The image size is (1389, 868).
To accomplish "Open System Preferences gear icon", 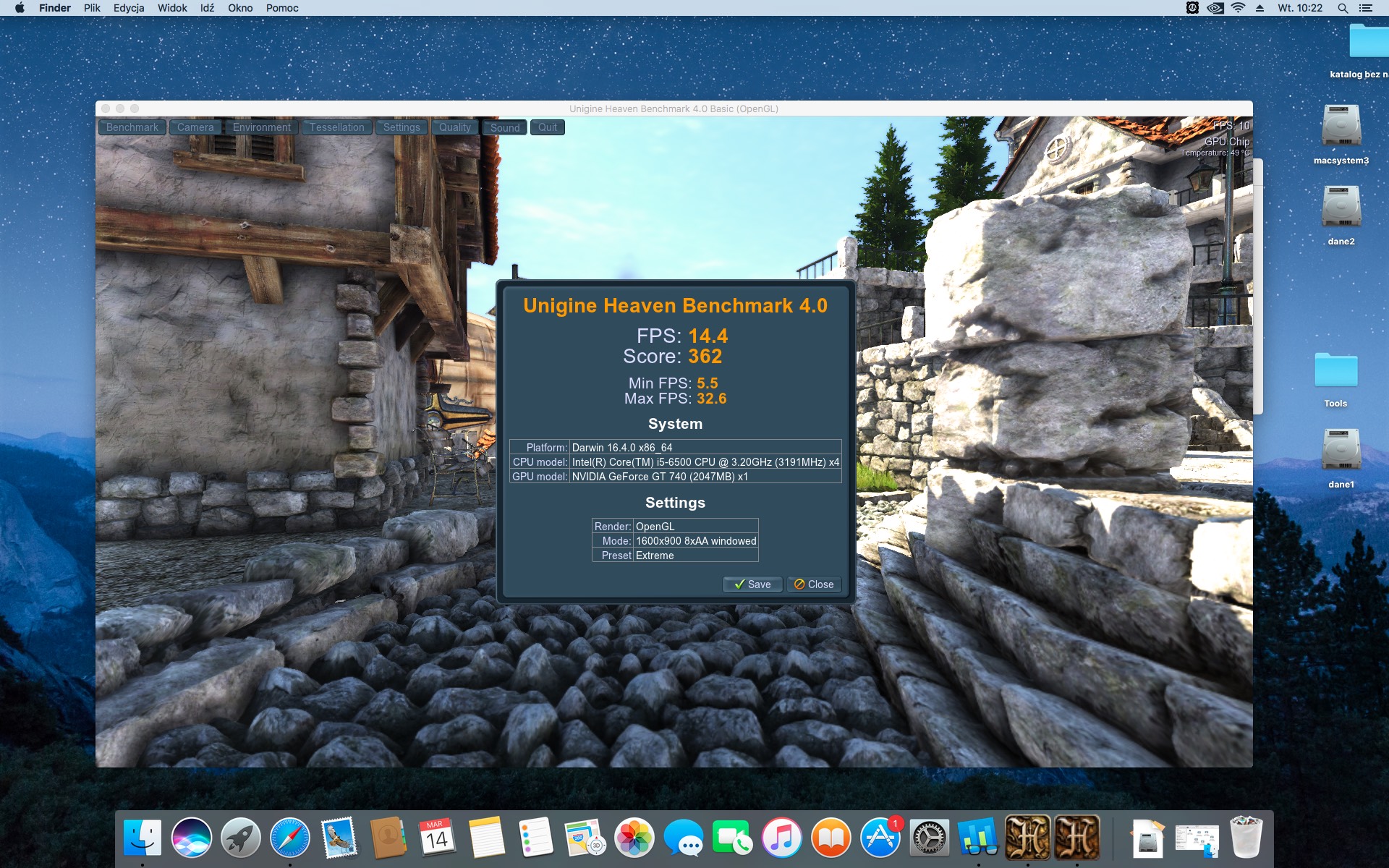I will [930, 838].
